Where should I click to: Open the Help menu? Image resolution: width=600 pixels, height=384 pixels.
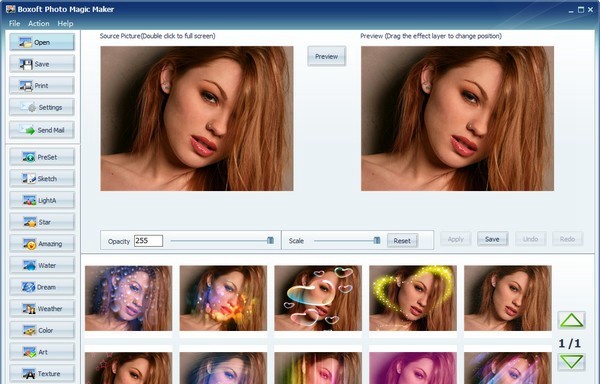(x=65, y=23)
